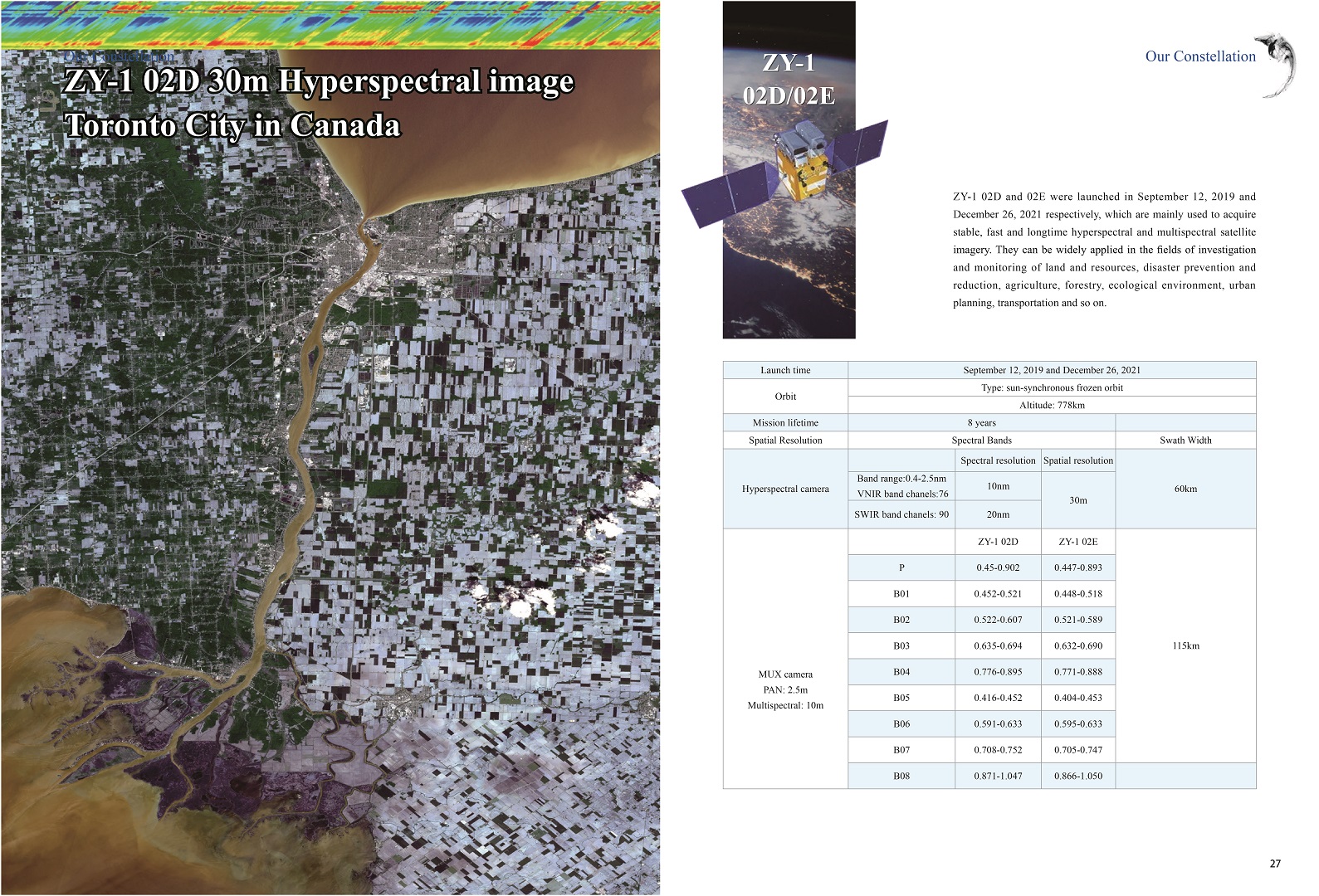1319x896 pixels.
Task: Select the ZY-1 02D/02E satellite picture
Action: 788,170
